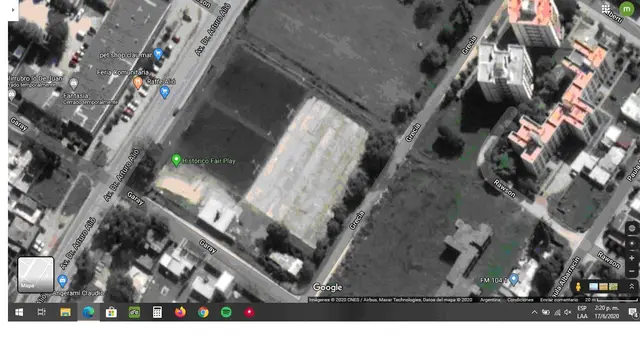Zoom out with the minus button
The height and width of the screenshot is (360, 640).
point(632,271)
